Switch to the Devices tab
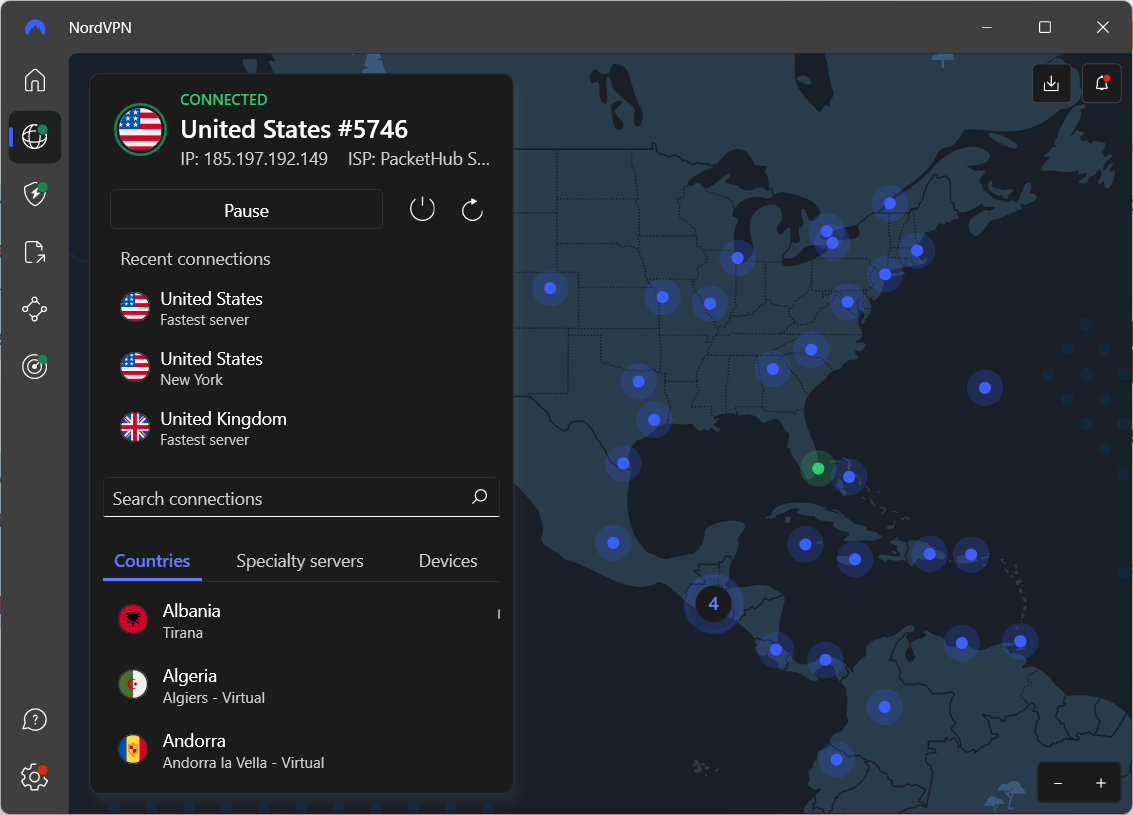1133x815 pixels. click(448, 561)
